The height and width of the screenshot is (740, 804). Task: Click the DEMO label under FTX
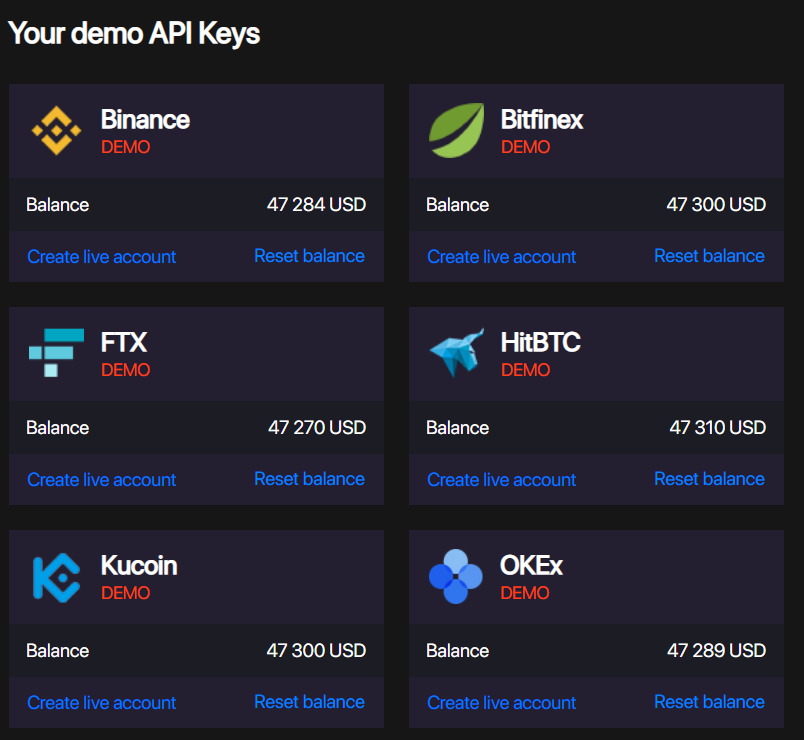[126, 370]
